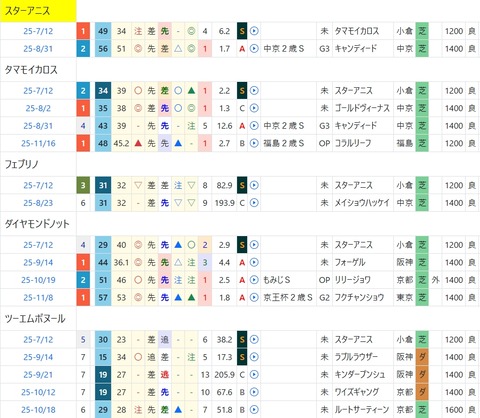Play race video in the キャンディード 1.7 odds row
The width and height of the screenshot is (480, 418).
point(254,49)
